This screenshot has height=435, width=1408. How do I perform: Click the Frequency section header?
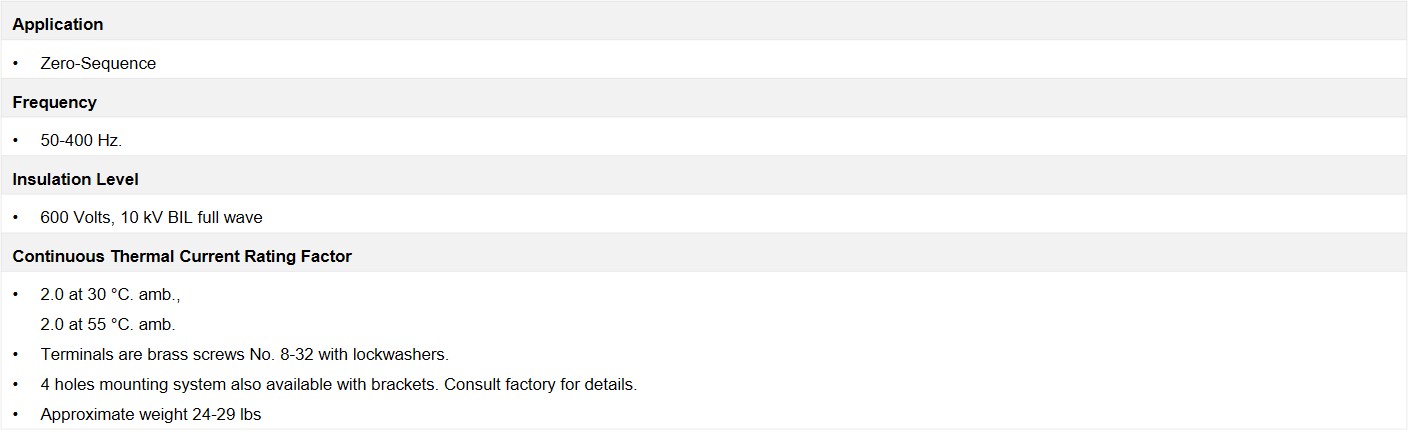click(54, 102)
